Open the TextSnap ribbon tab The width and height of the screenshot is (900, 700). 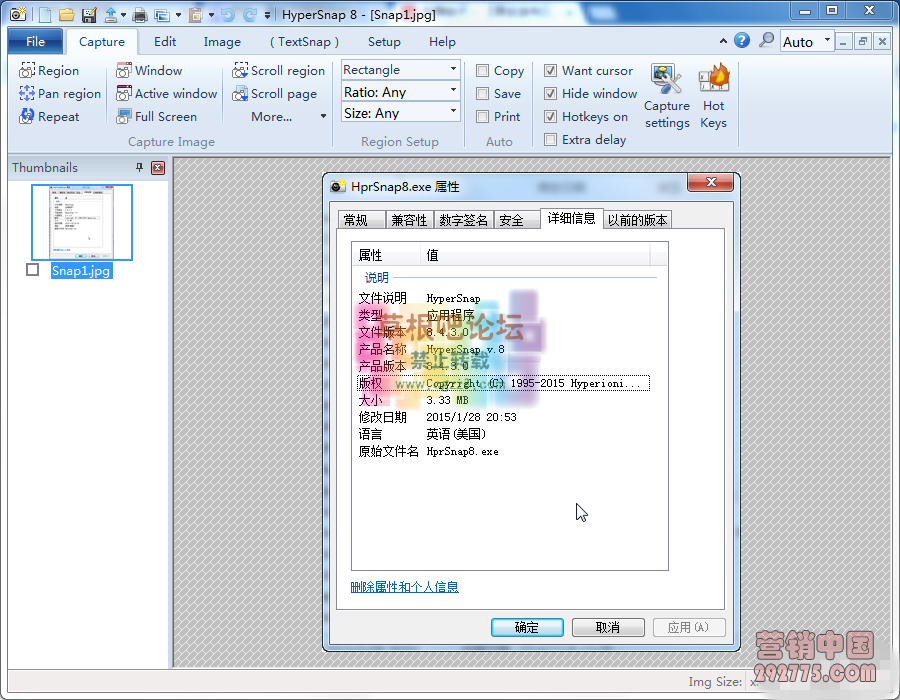pyautogui.click(x=304, y=42)
